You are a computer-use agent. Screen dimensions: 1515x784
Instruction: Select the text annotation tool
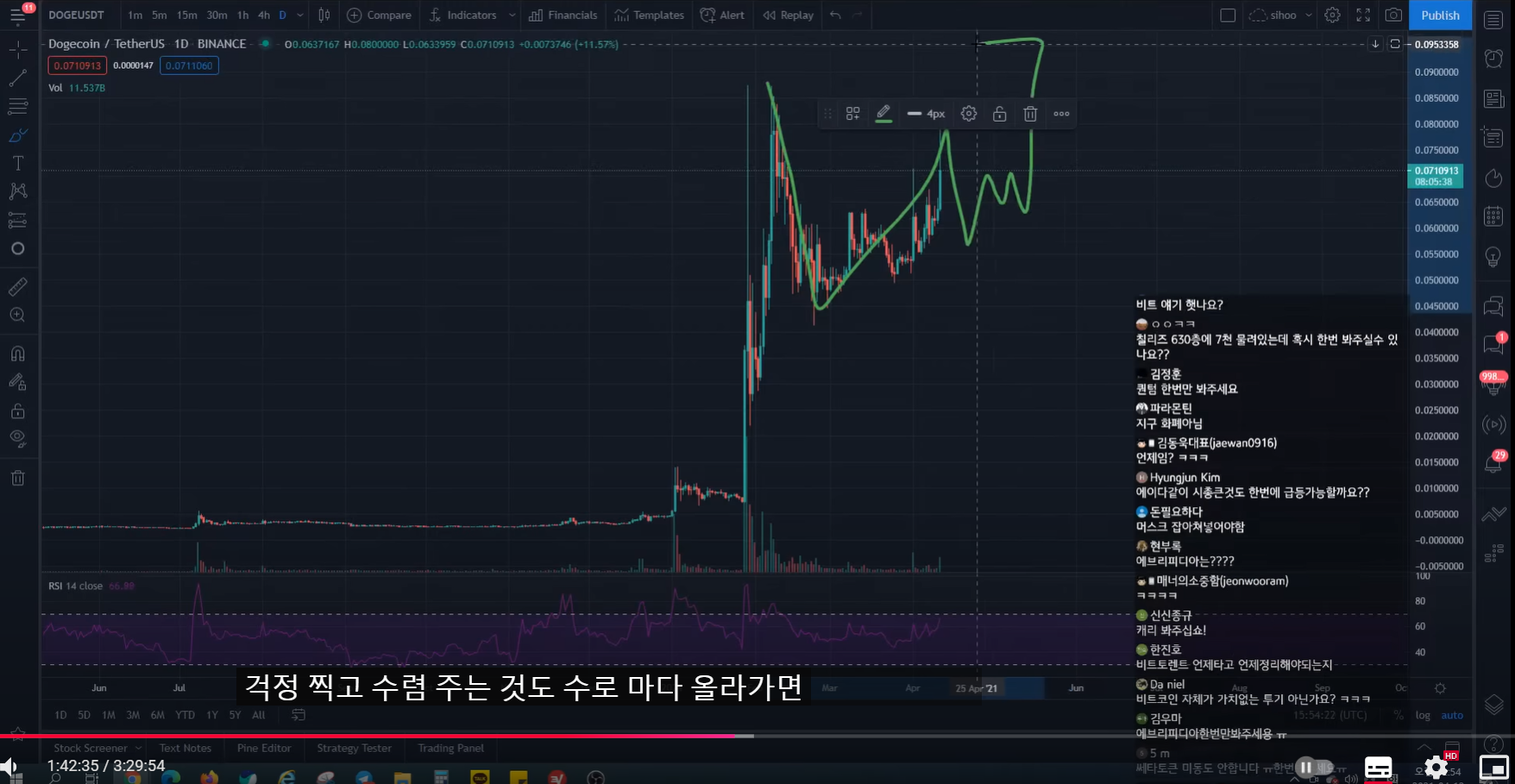(x=17, y=163)
